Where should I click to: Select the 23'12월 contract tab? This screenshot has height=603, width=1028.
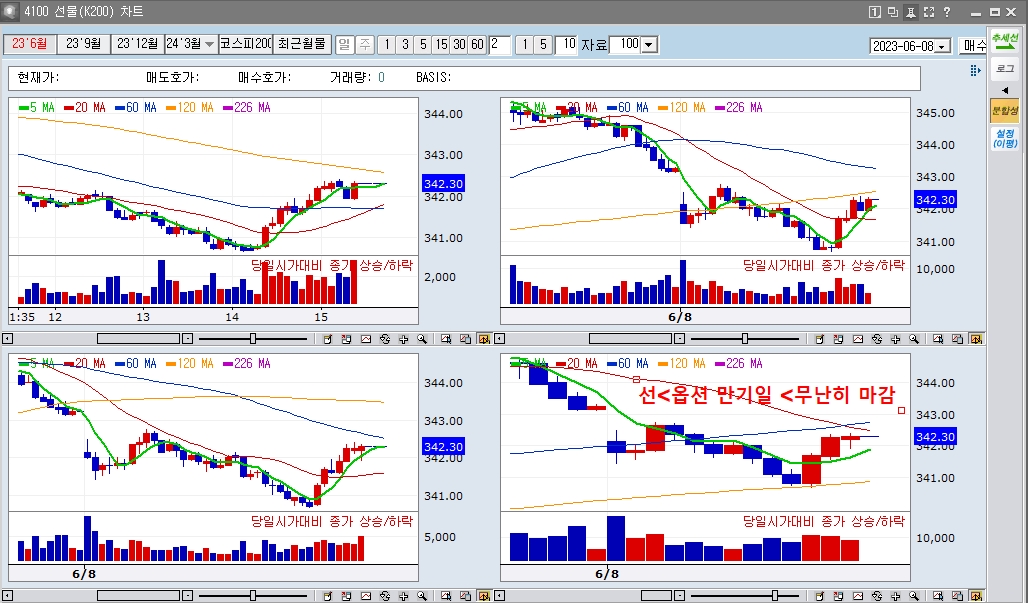(x=137, y=44)
